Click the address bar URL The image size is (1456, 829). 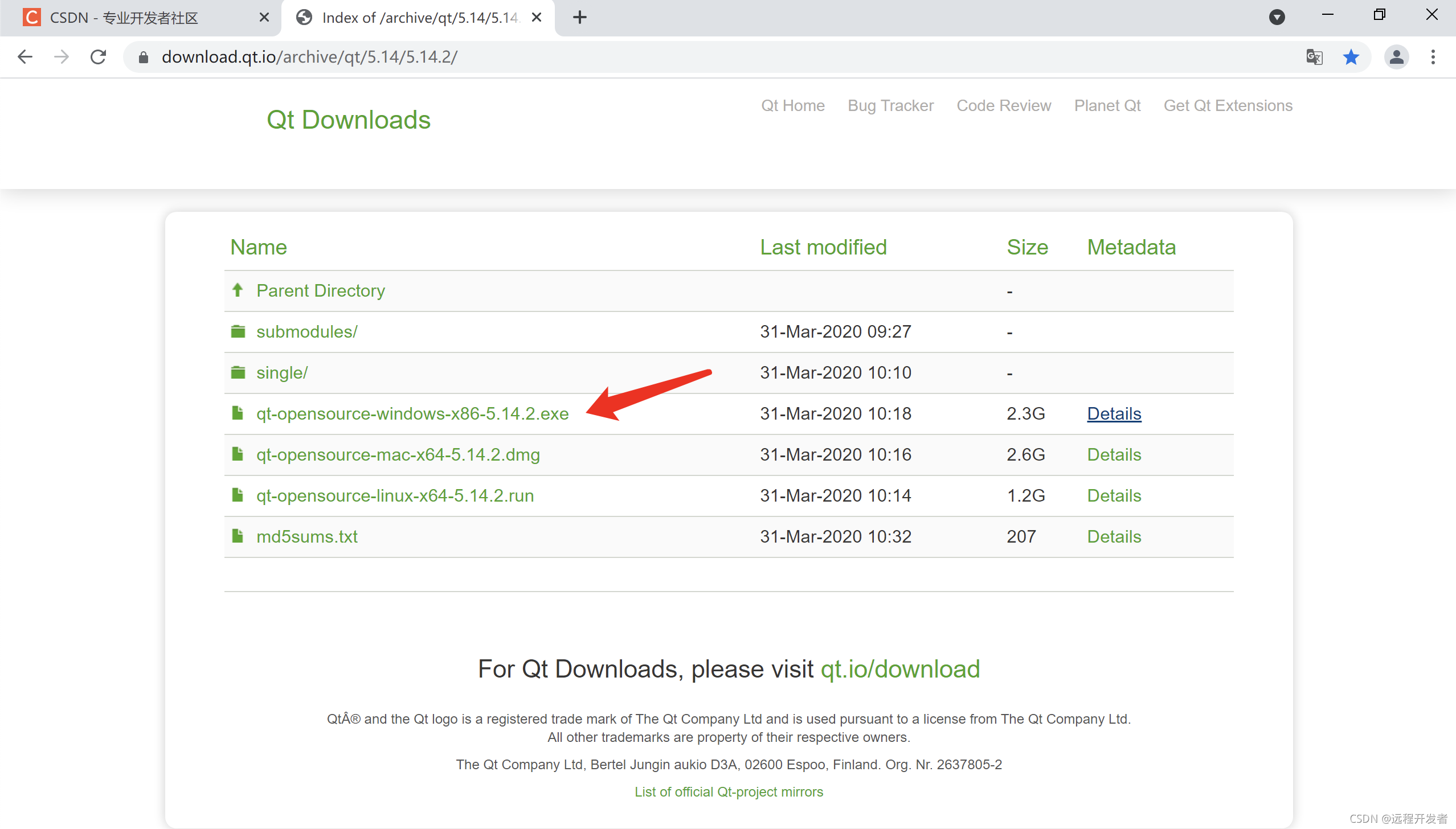pyautogui.click(x=309, y=57)
